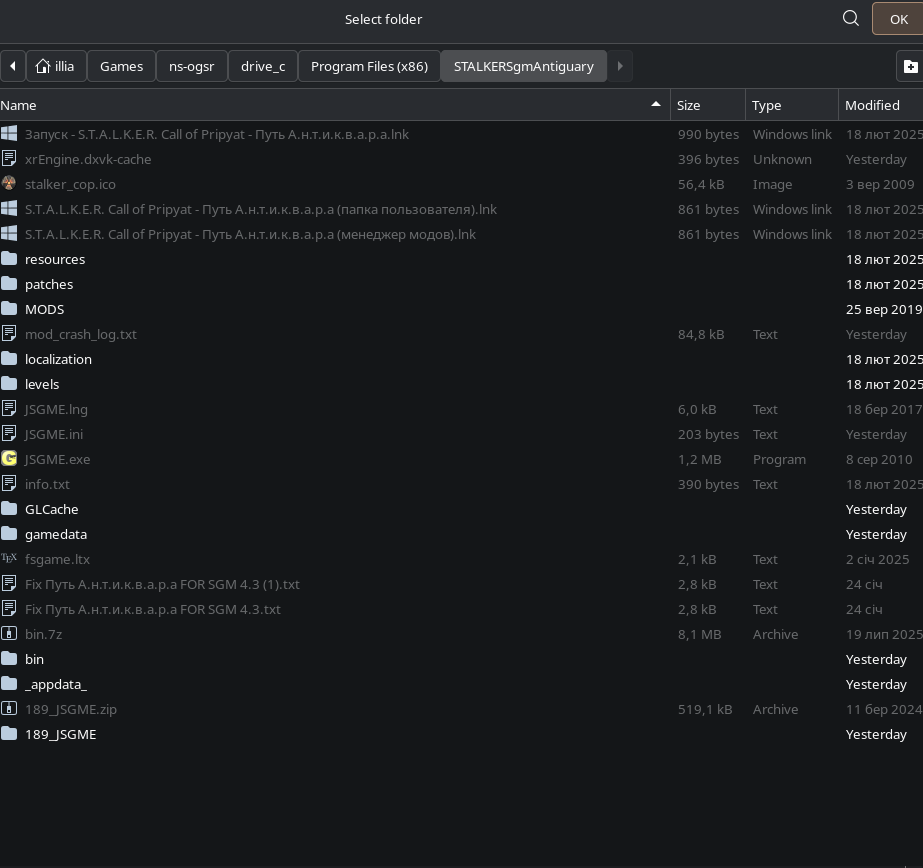Select the stalker_cop.ico image file icon
Image resolution: width=923 pixels, height=868 pixels.
[9, 184]
